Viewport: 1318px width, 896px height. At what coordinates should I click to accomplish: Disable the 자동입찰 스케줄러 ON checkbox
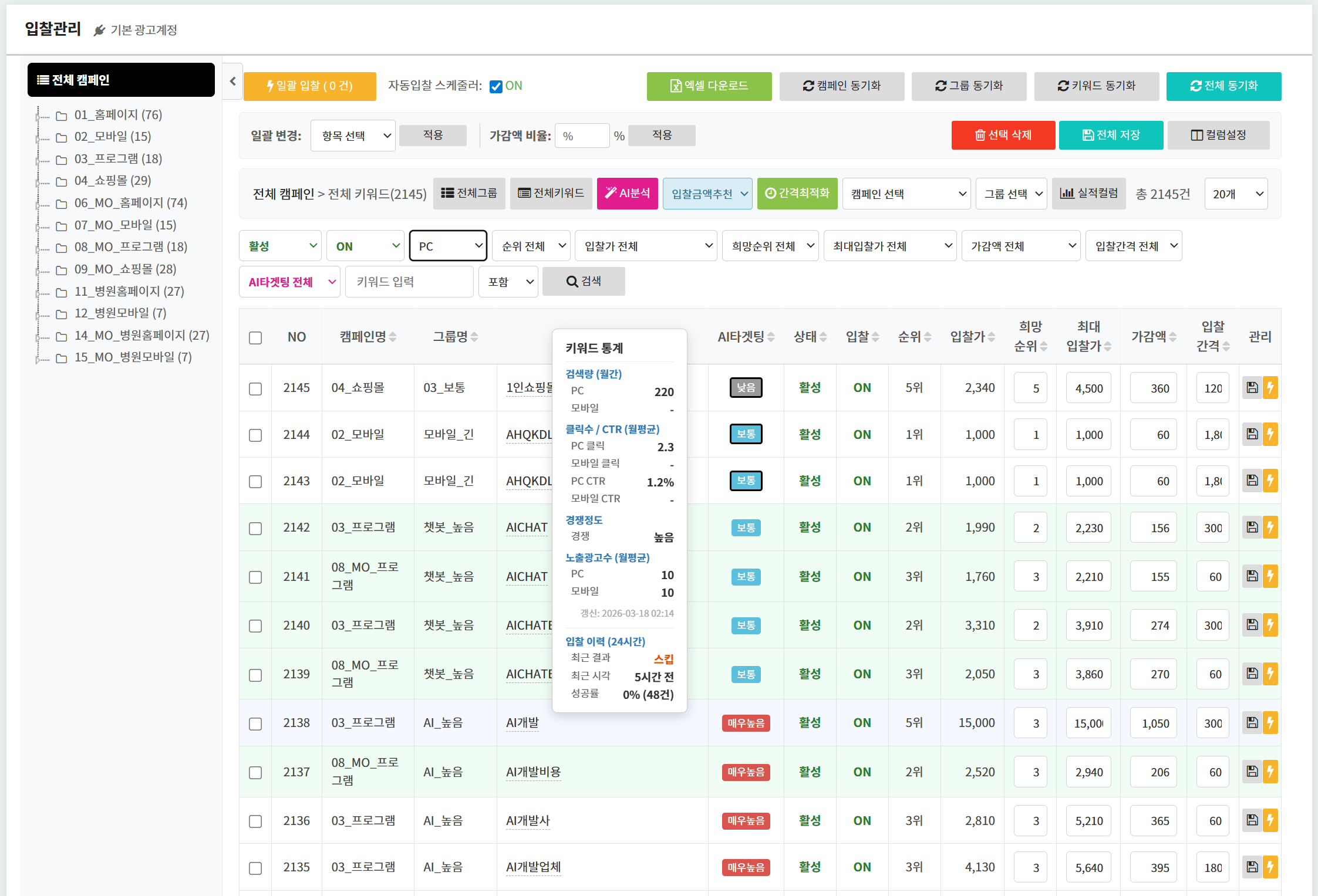[496, 86]
